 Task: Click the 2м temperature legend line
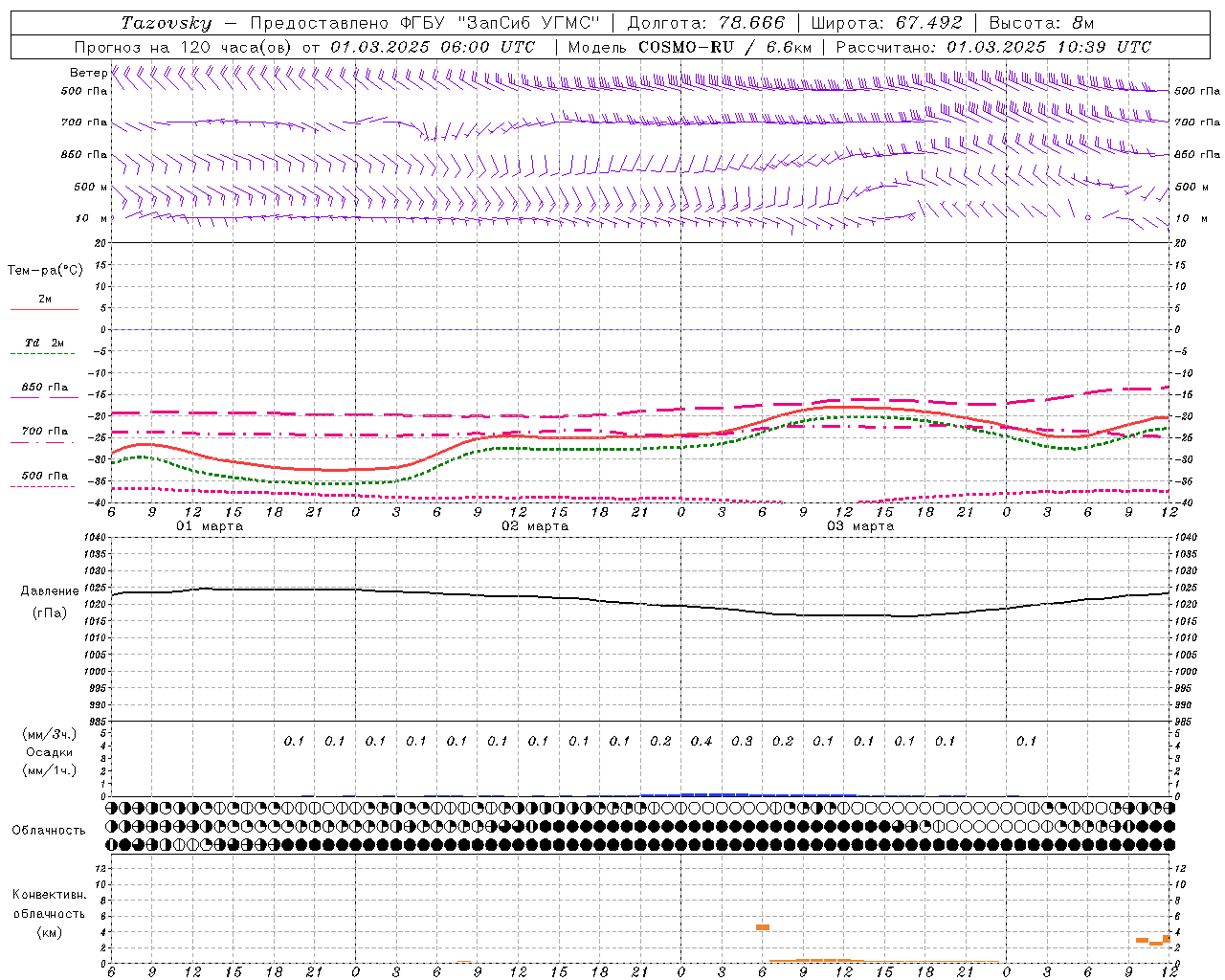[x=44, y=309]
